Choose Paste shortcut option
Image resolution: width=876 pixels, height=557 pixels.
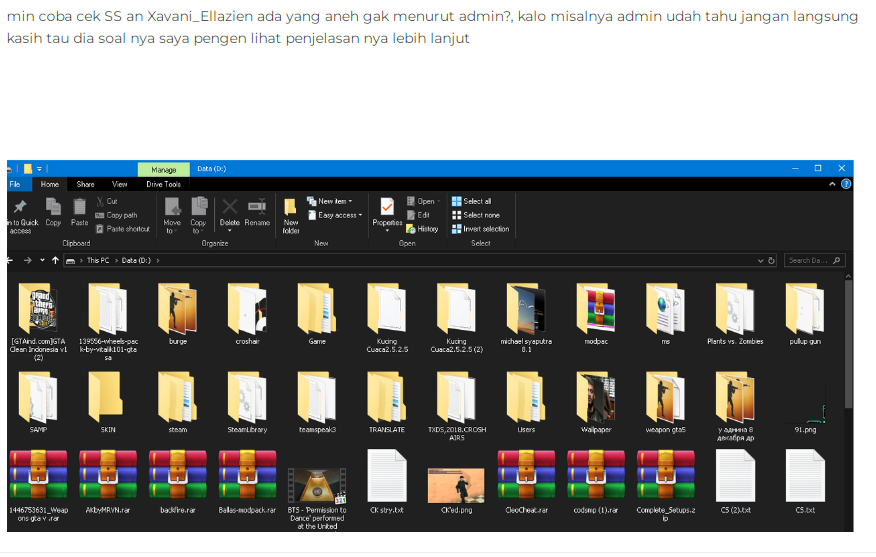(122, 229)
